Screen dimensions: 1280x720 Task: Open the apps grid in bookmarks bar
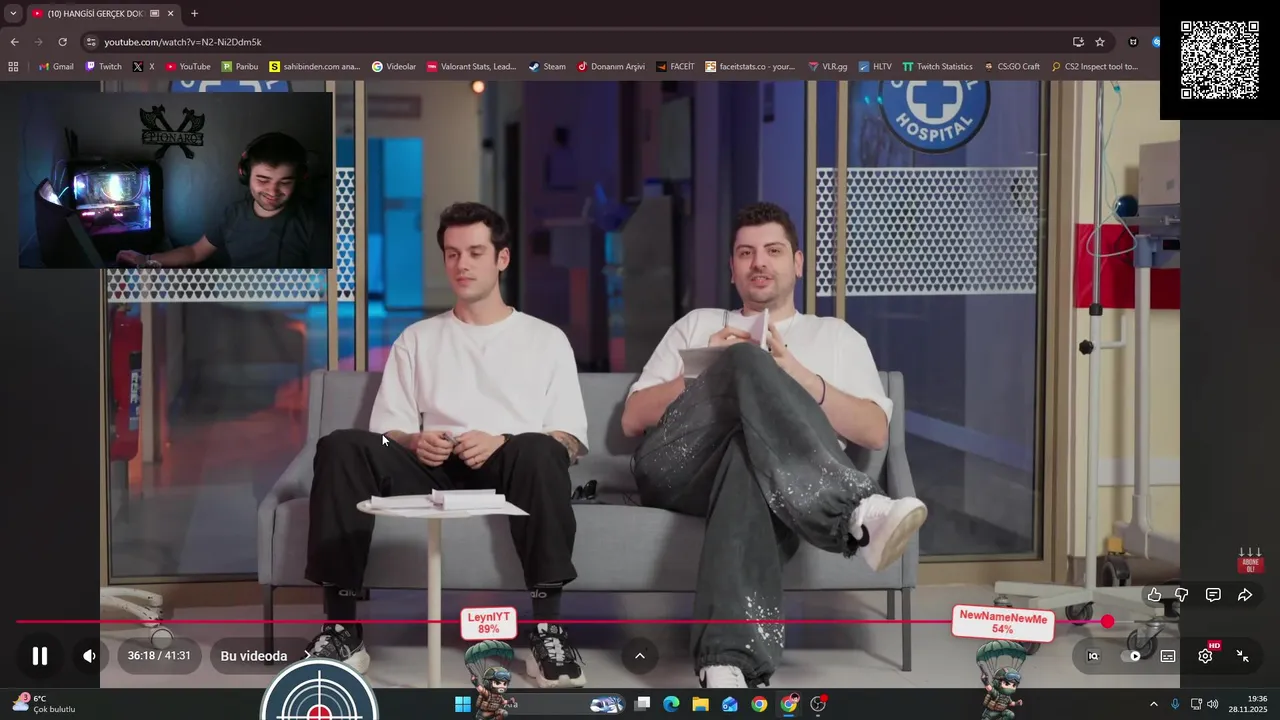(13, 67)
